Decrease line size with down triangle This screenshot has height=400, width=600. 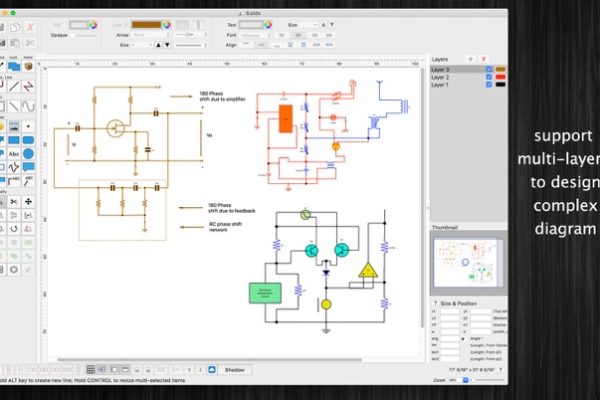click(x=167, y=45)
